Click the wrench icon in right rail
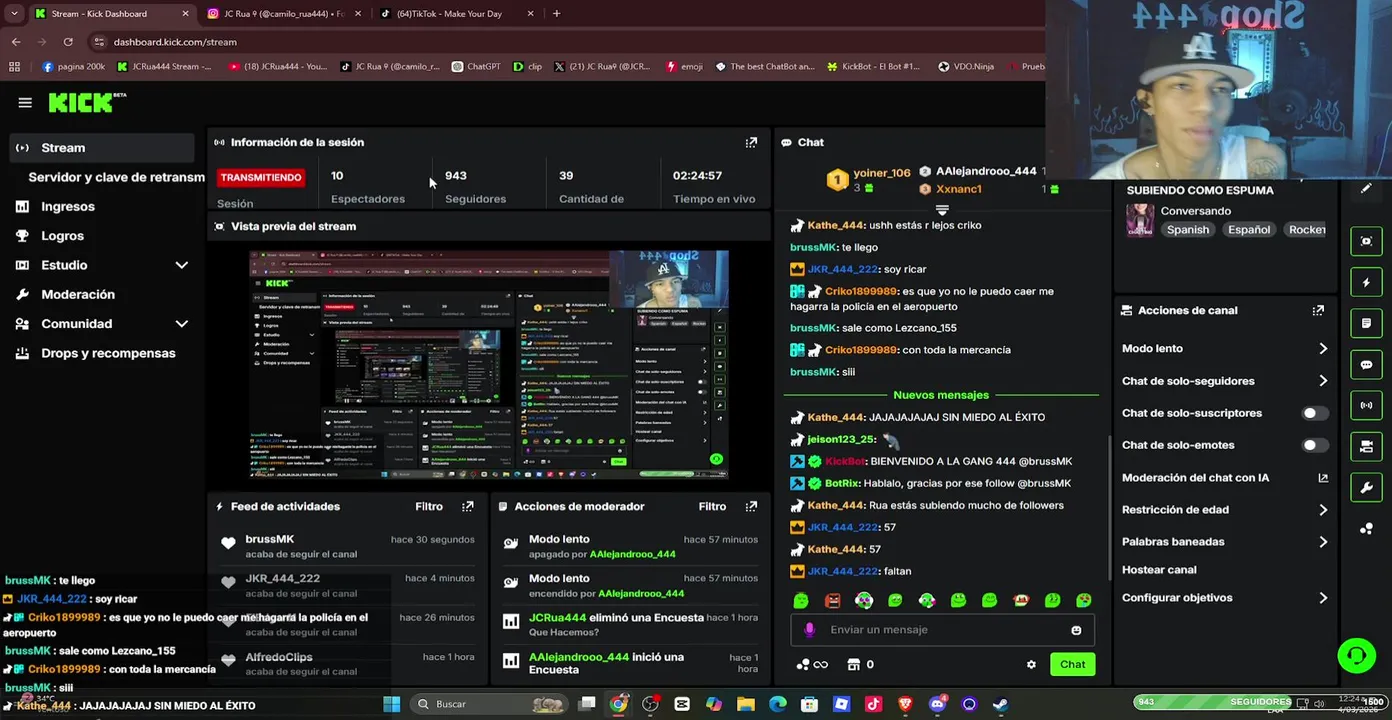The height and width of the screenshot is (720, 1392). pos(1366,487)
